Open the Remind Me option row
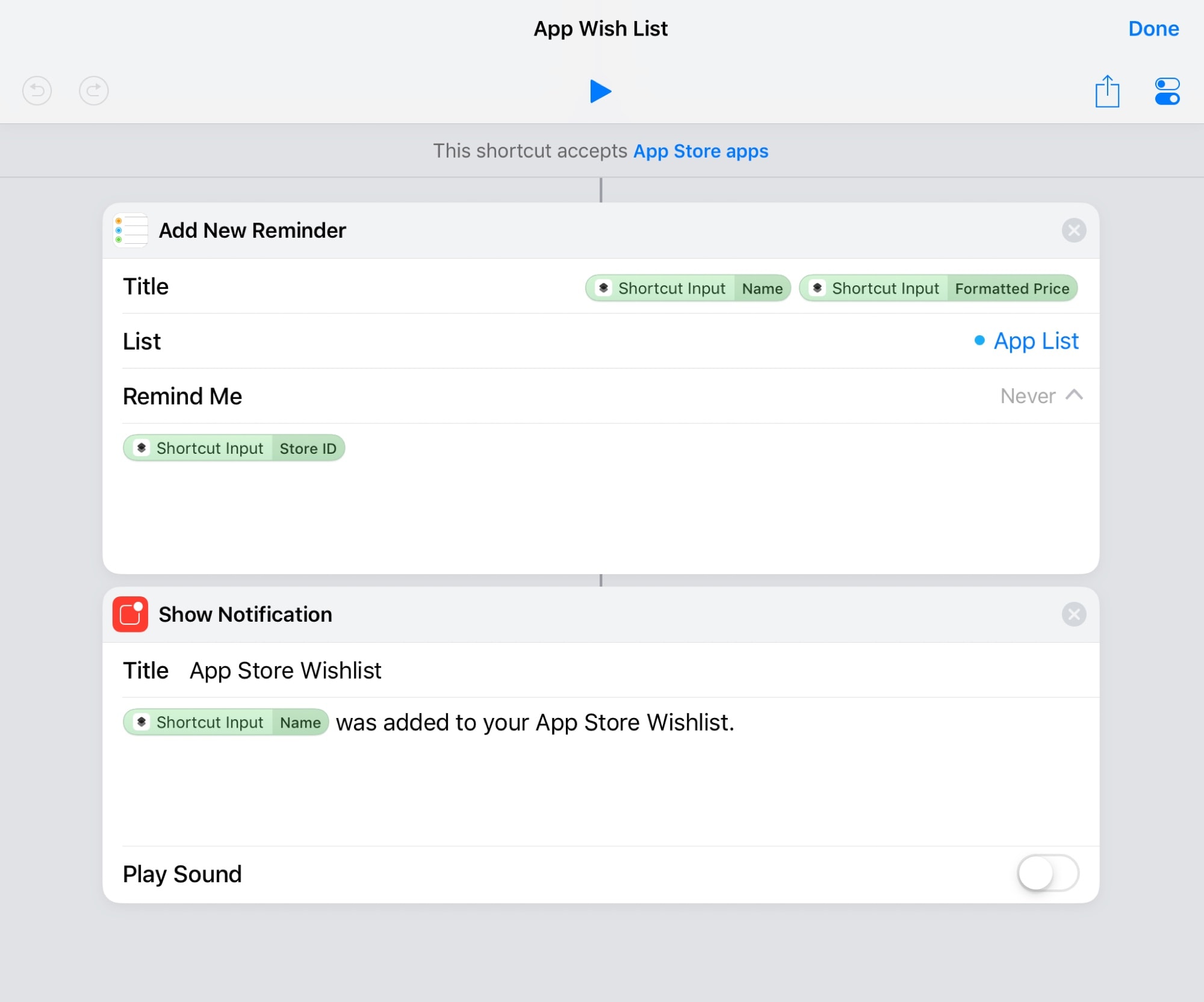1204x1002 pixels. pos(182,395)
